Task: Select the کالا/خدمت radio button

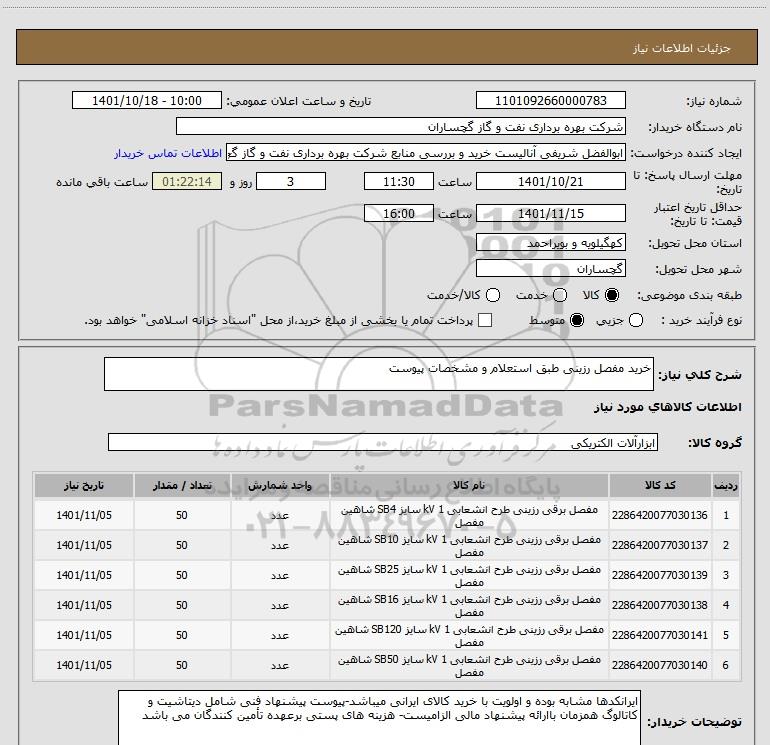Action: coord(493,295)
